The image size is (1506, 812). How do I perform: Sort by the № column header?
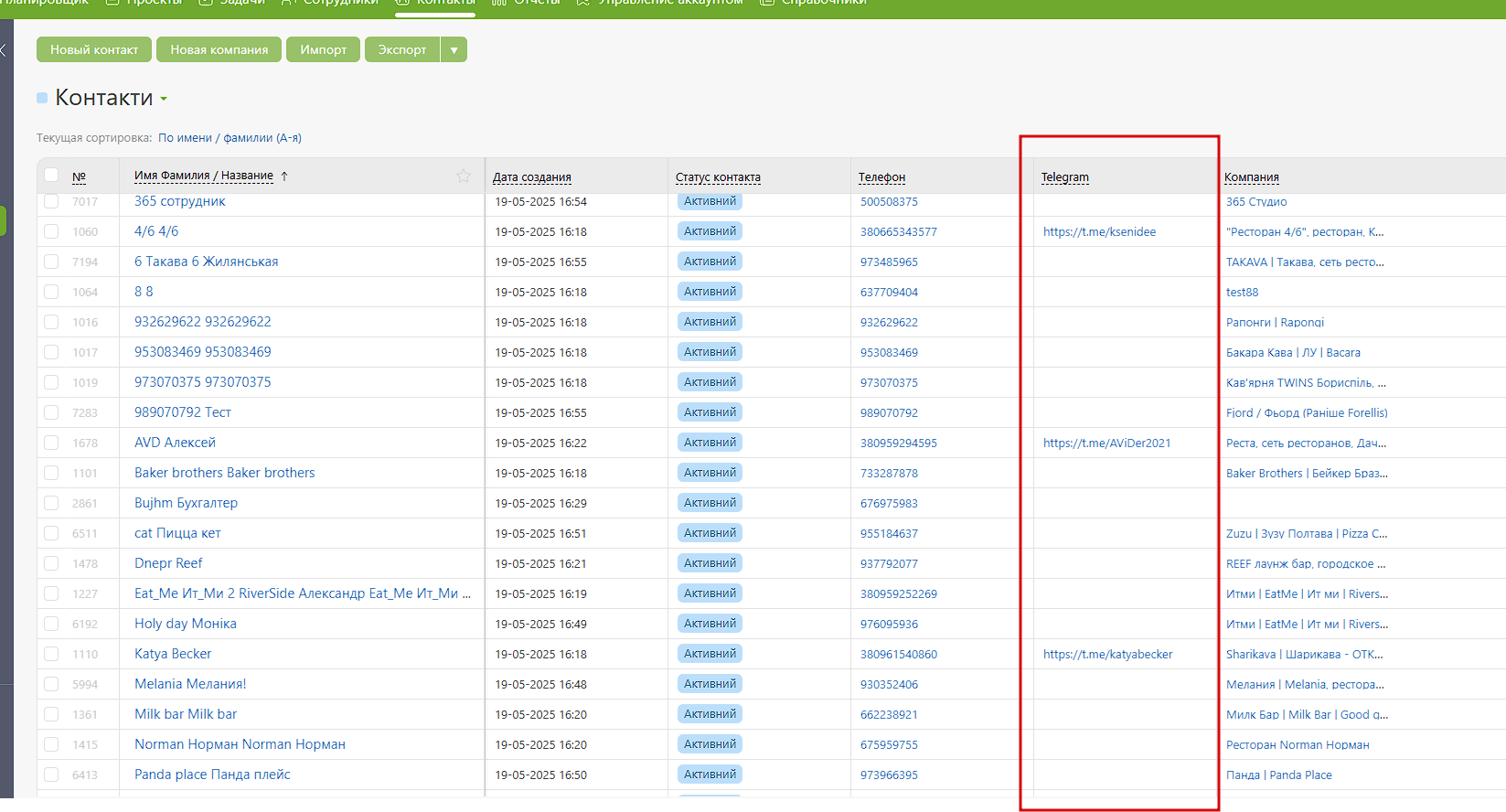80,176
